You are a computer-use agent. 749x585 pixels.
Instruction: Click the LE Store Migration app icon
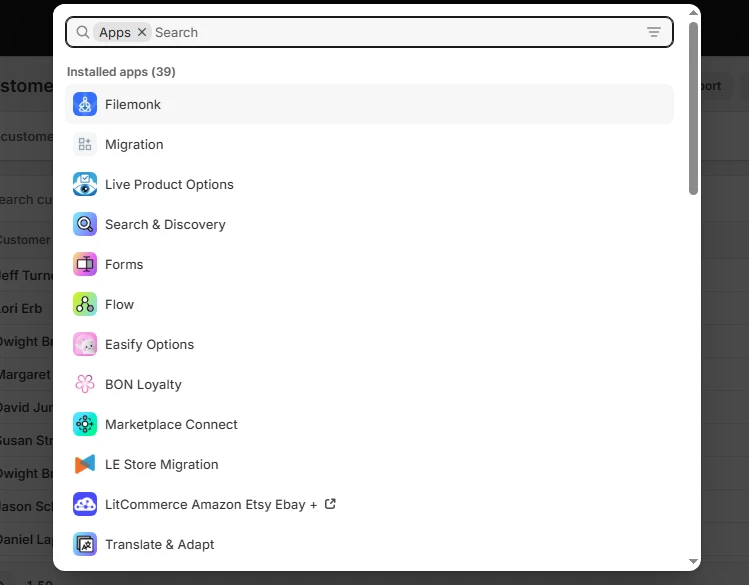[85, 464]
